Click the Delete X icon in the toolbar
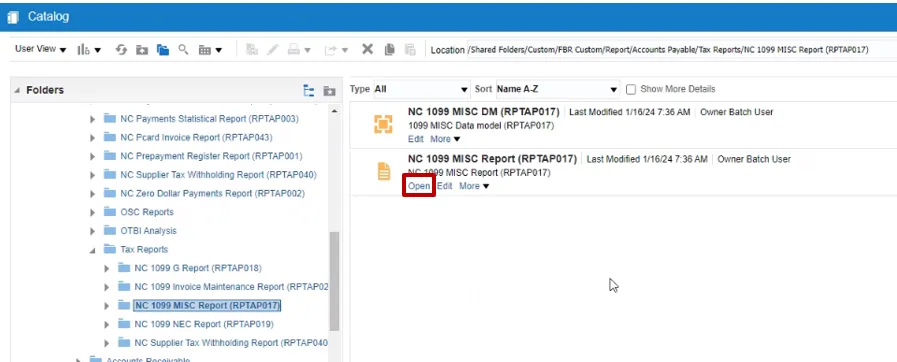 (367, 49)
